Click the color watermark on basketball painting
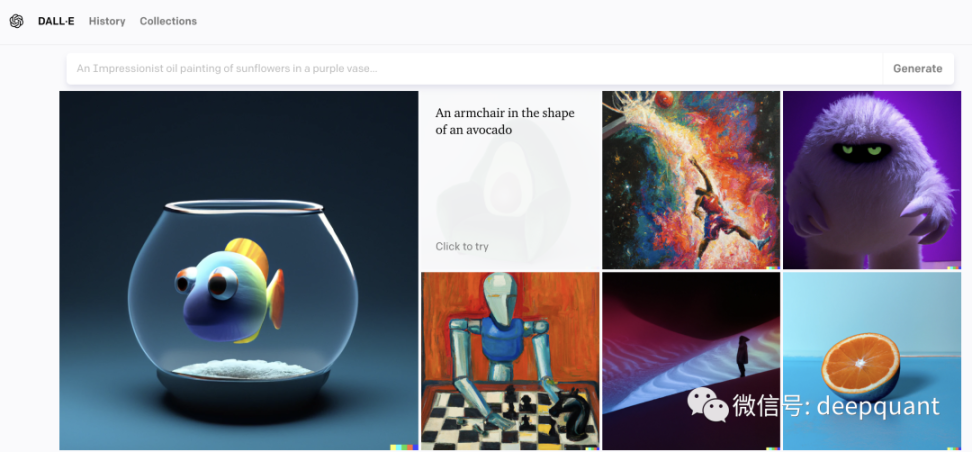 point(772,267)
